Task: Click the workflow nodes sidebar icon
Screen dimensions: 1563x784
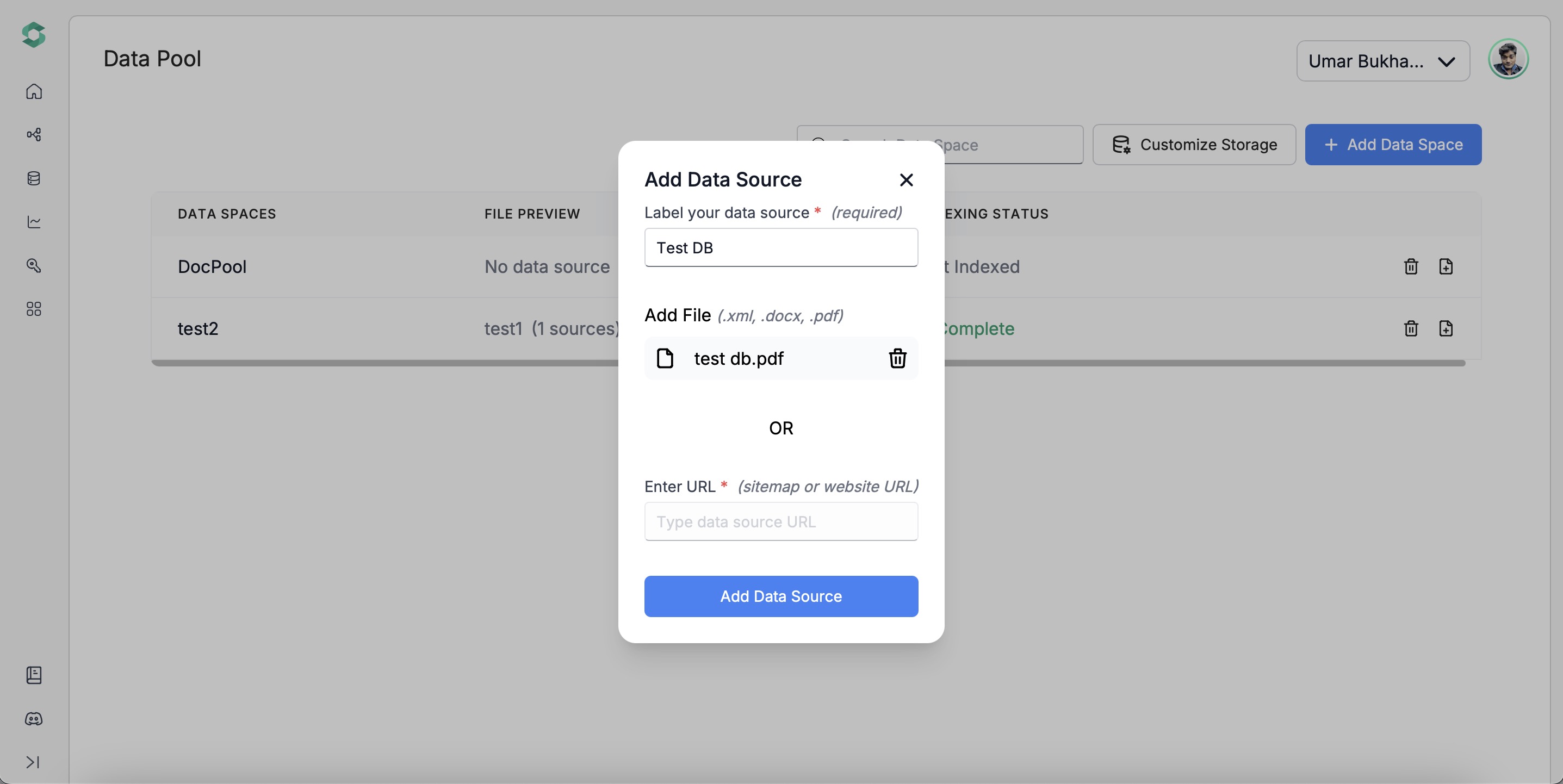Action: click(x=34, y=135)
